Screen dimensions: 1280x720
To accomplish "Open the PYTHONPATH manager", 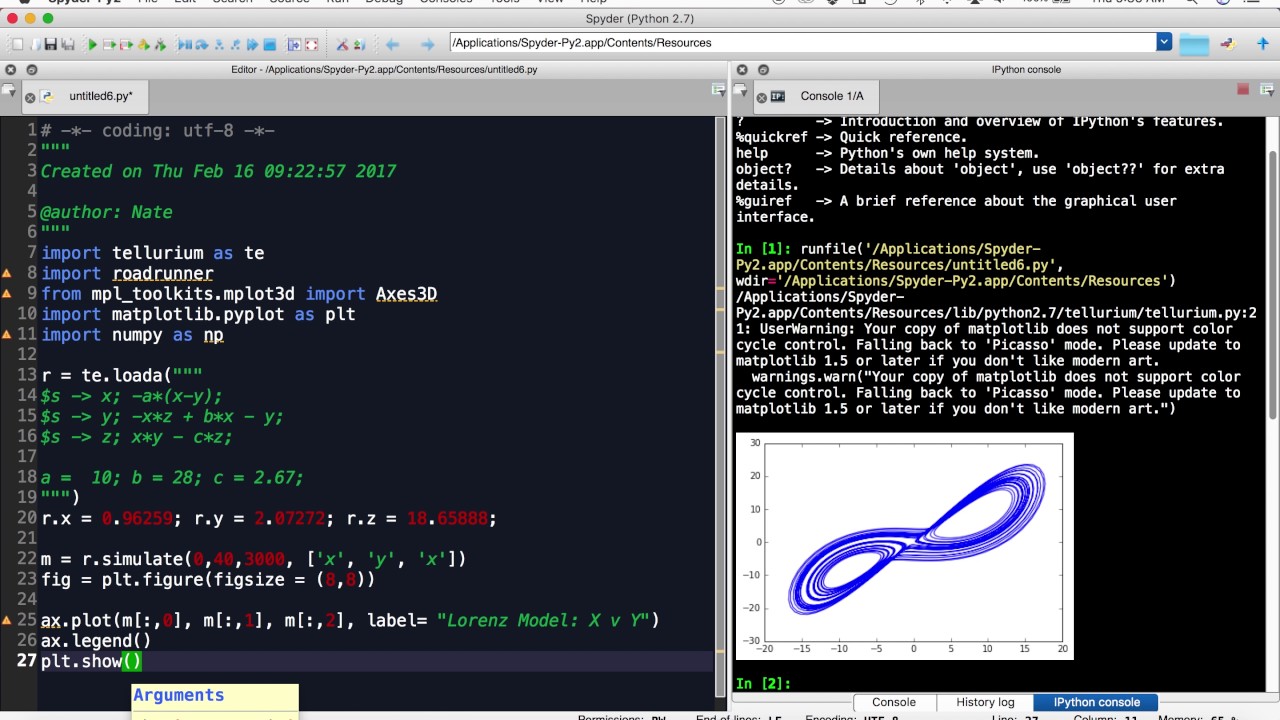I will pos(360,44).
